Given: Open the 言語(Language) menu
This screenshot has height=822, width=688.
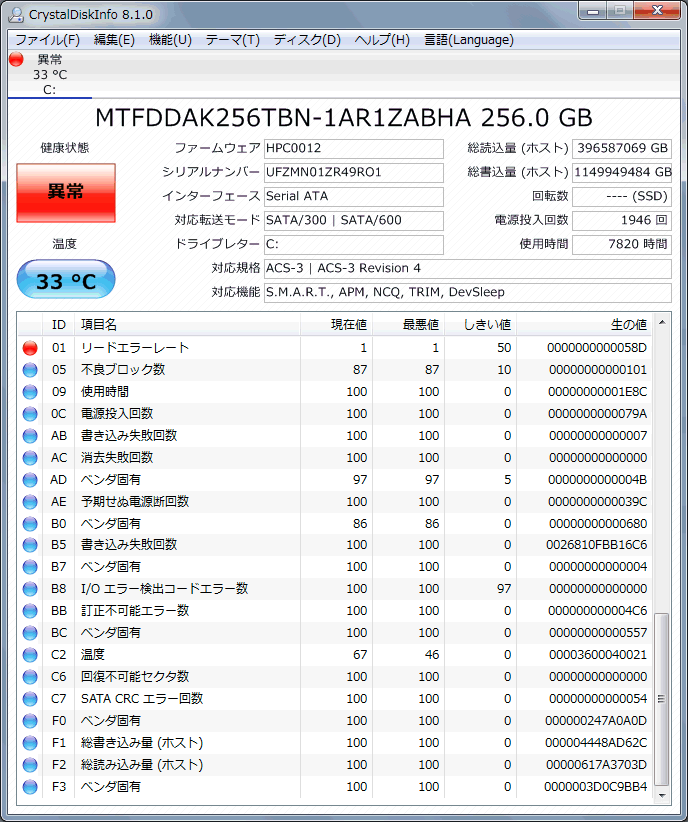Looking at the screenshot, I should click(469, 40).
